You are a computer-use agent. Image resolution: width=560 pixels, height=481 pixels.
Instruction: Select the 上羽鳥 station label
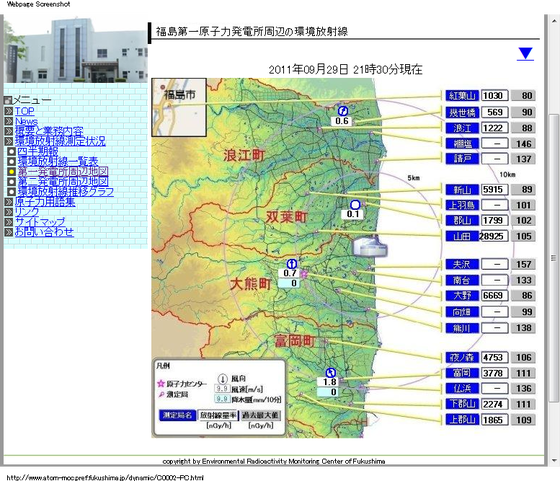point(462,205)
